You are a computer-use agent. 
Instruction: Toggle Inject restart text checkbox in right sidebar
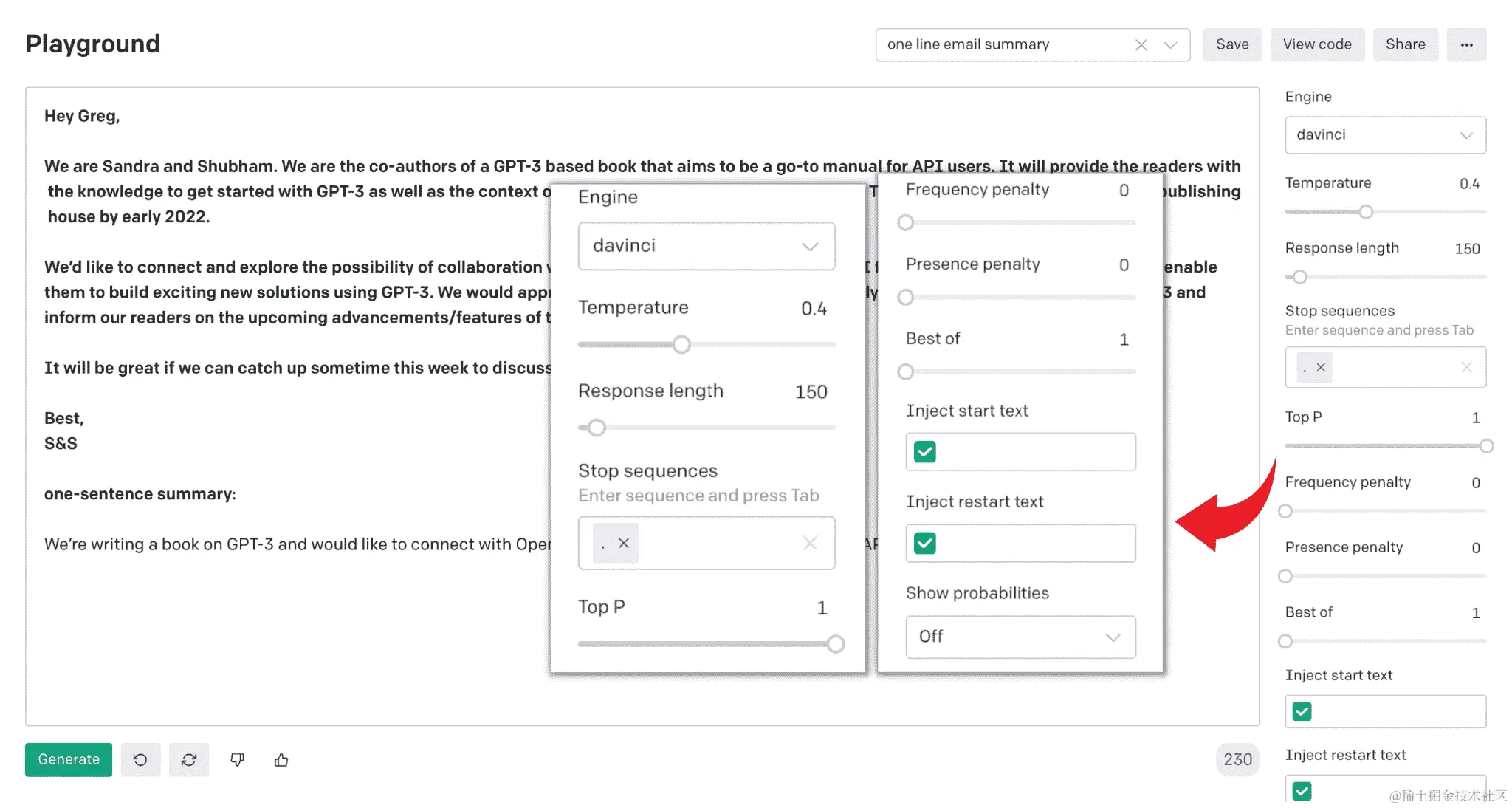tap(1302, 791)
